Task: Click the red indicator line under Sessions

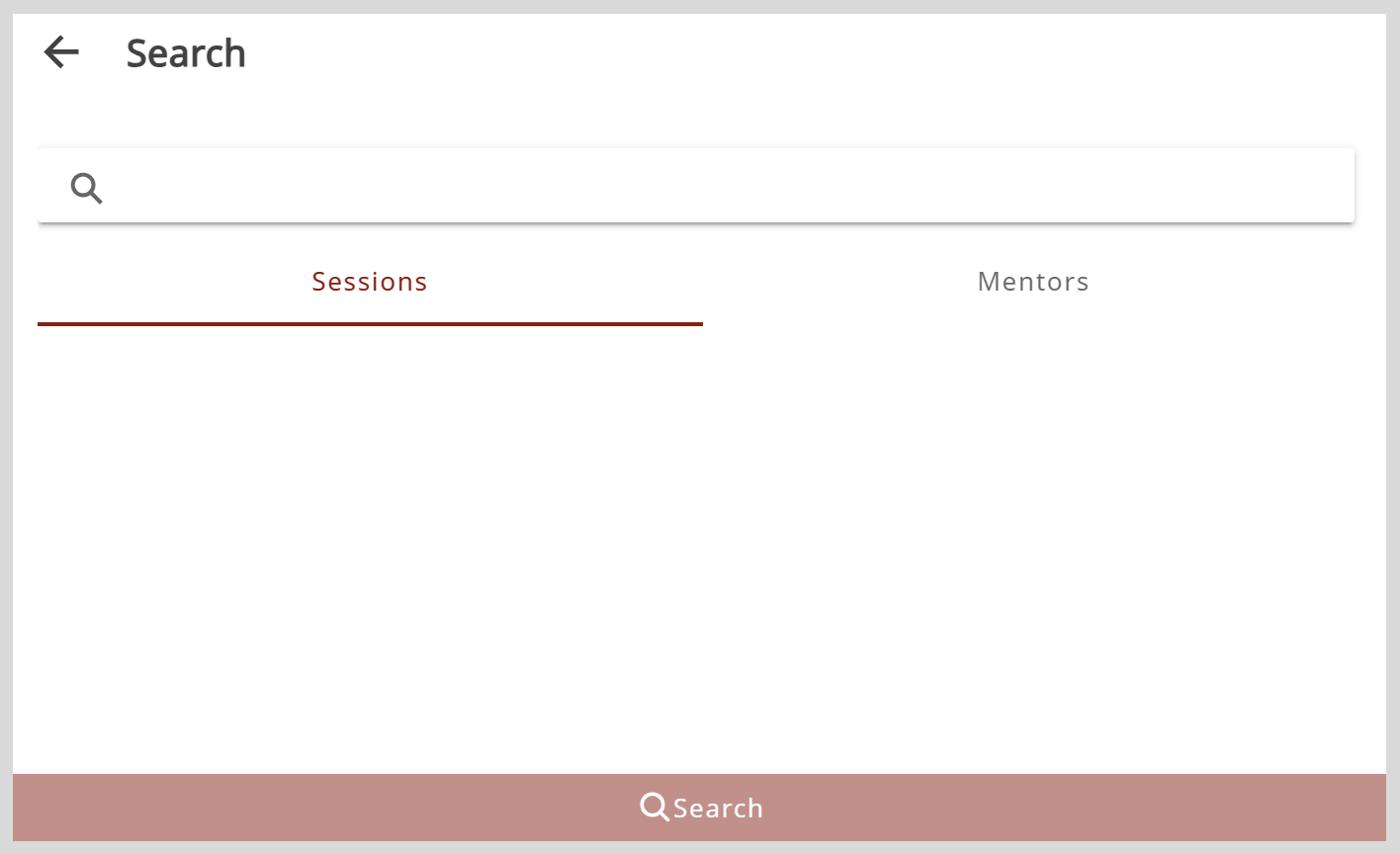Action: [x=370, y=323]
